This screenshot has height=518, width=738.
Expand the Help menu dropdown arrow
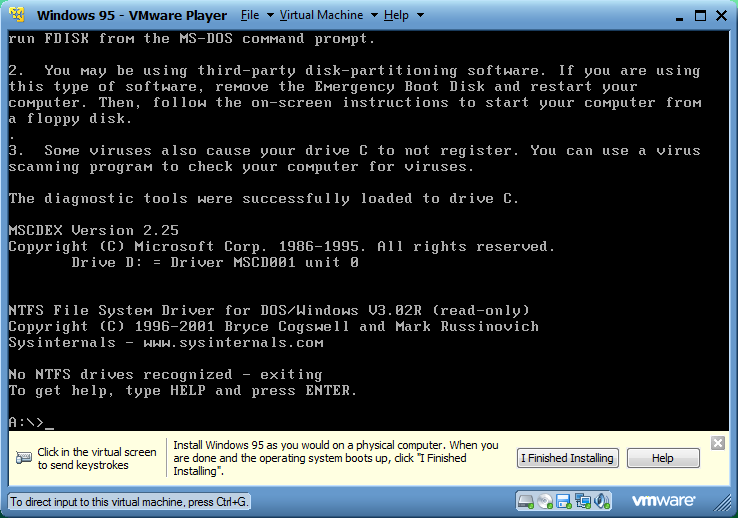420,15
